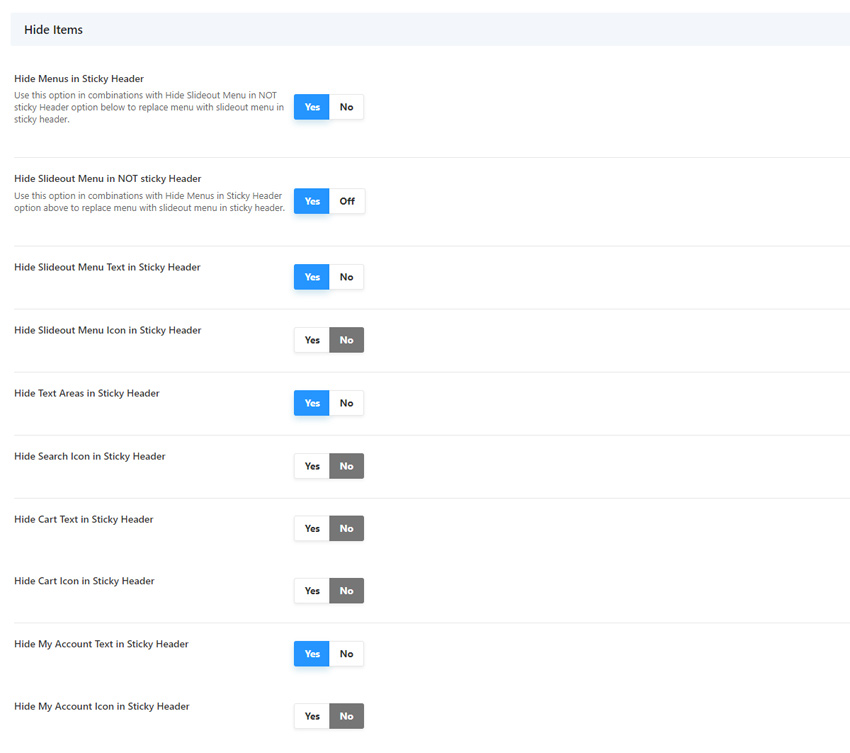This screenshot has height=753, width=850.
Task: Click 'Hide Slideout Menu Icon in Sticky Header' label
Action: point(107,330)
